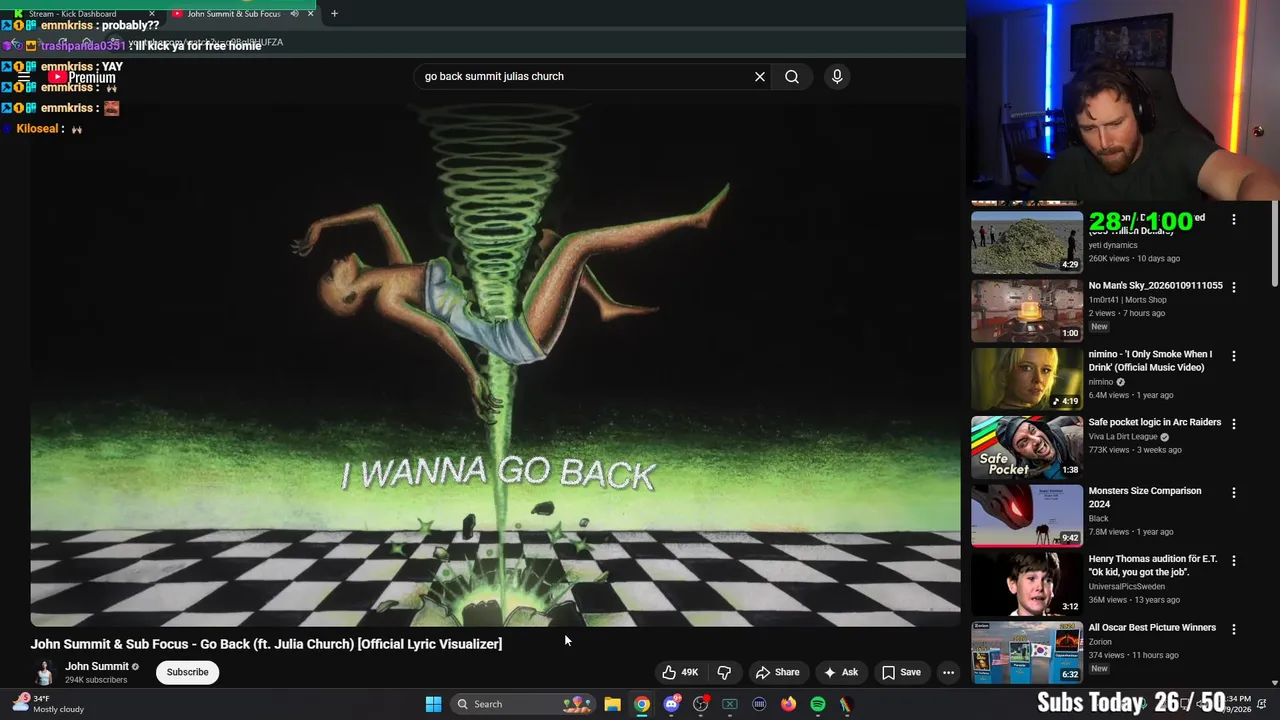This screenshot has width=1280, height=720.
Task: Click the Windows taskbar Search box
Action: point(522,704)
